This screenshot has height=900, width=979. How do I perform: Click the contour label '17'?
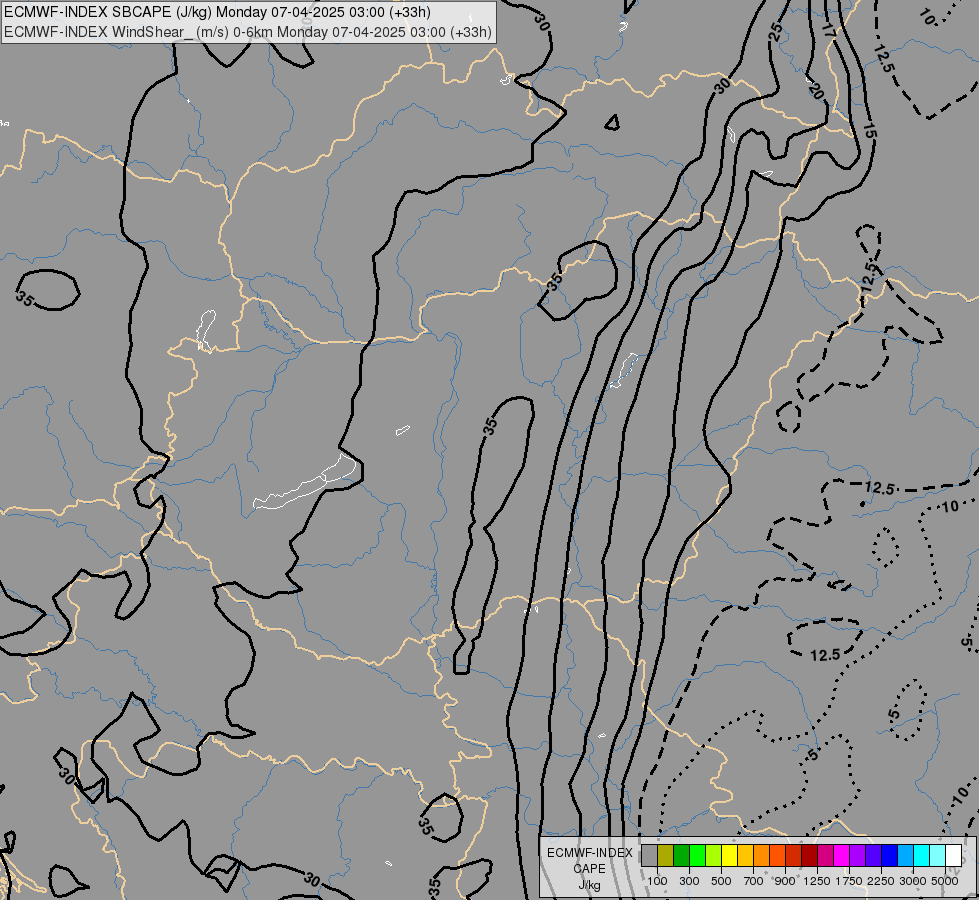[828, 30]
